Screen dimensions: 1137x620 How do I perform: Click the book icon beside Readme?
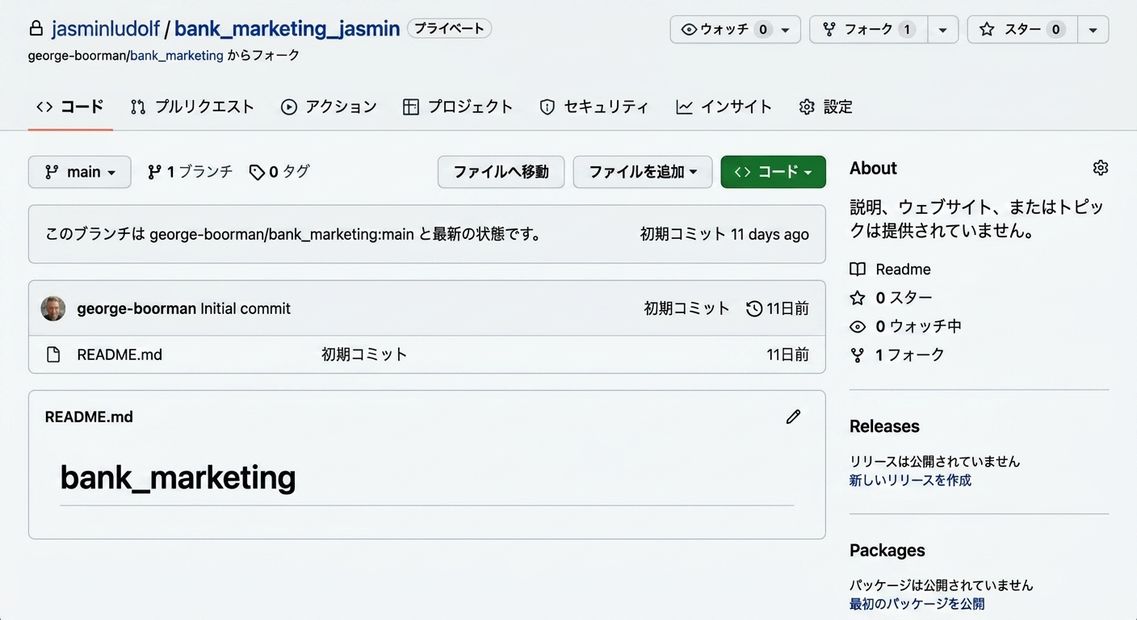858,269
